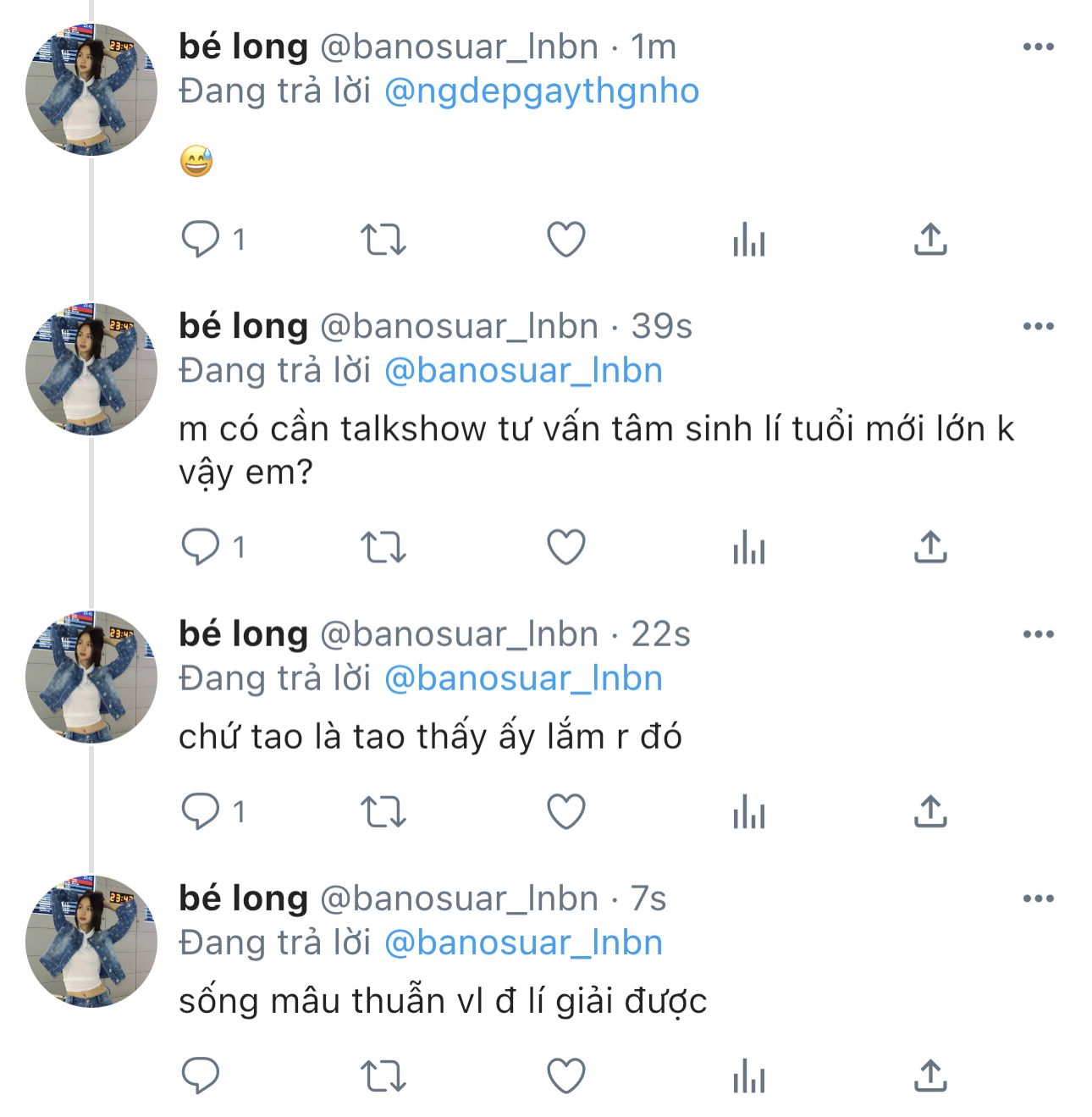View analytics of the 7s tweet
Viewport: 1092px width, 1117px height.
[749, 1076]
